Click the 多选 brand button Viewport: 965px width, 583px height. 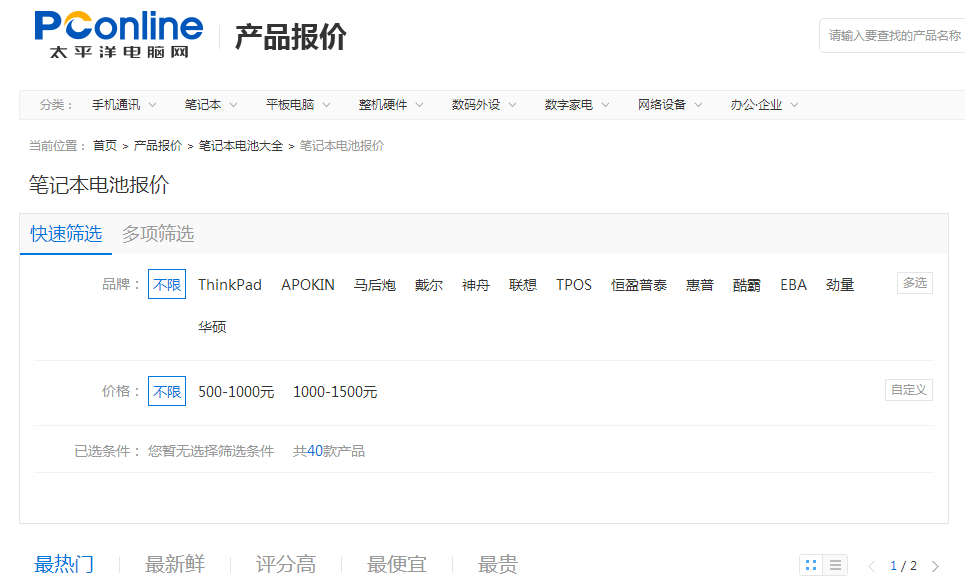point(915,283)
